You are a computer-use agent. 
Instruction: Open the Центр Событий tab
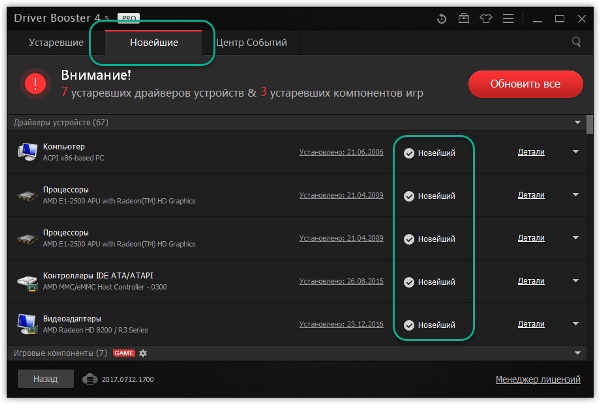pyautogui.click(x=251, y=42)
